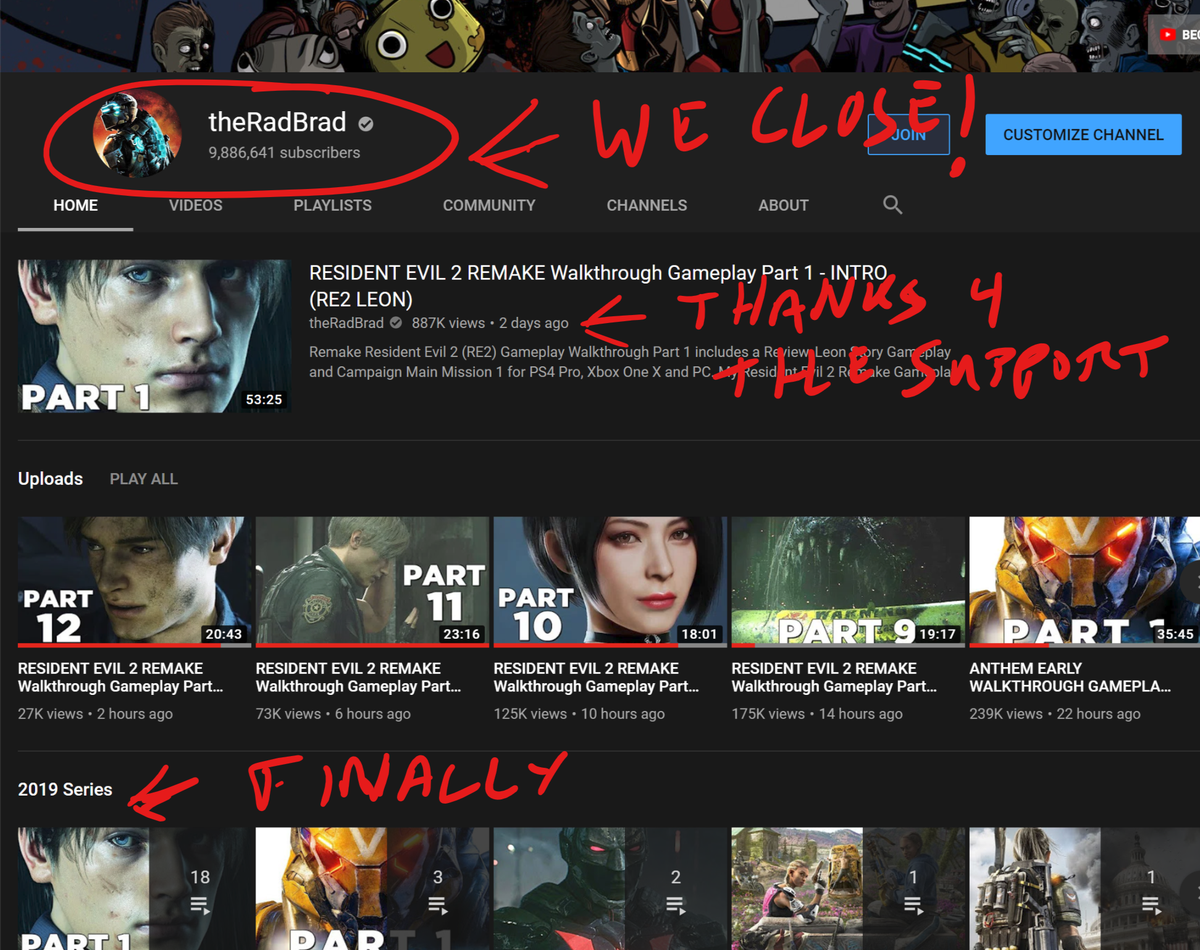This screenshot has height=950, width=1200.
Task: Open Resident Evil 2 playlist with 18 videos
Action: [x=132, y=888]
